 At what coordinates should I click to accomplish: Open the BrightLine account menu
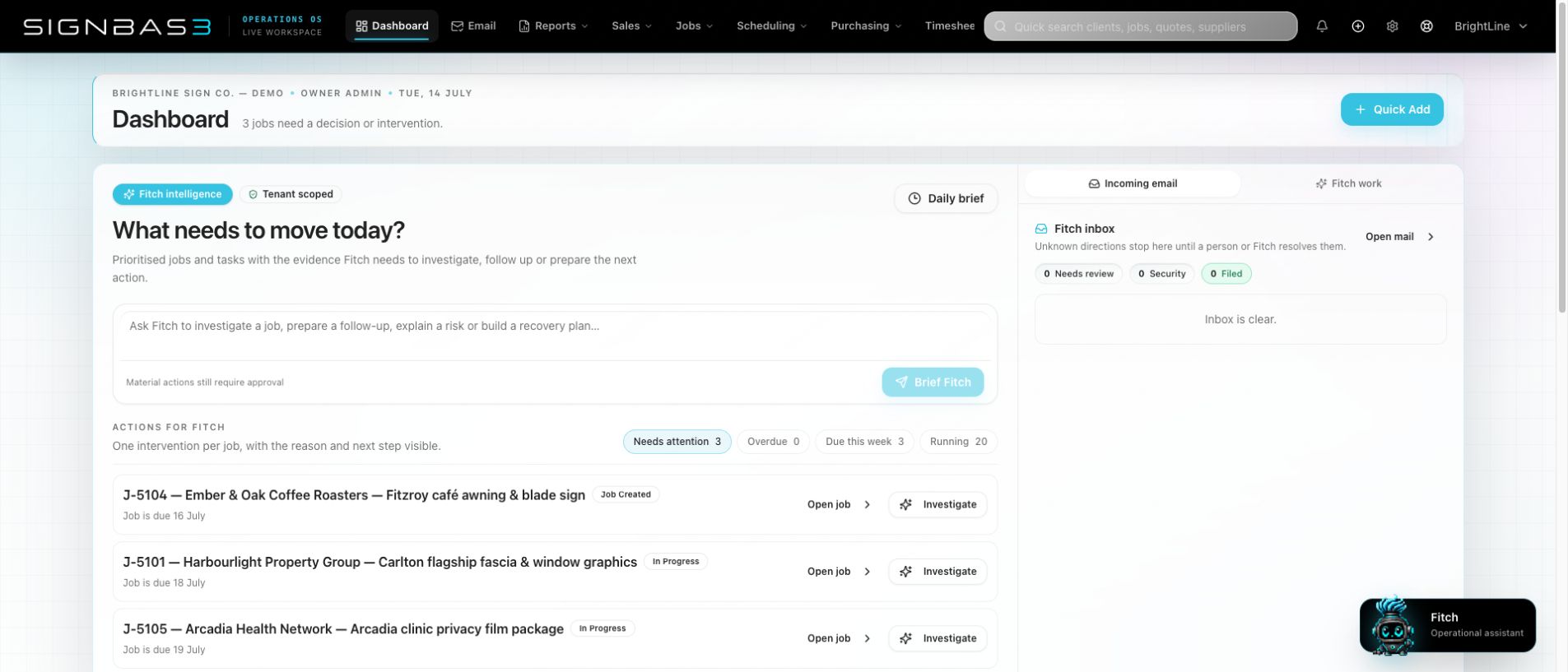coord(1491,26)
